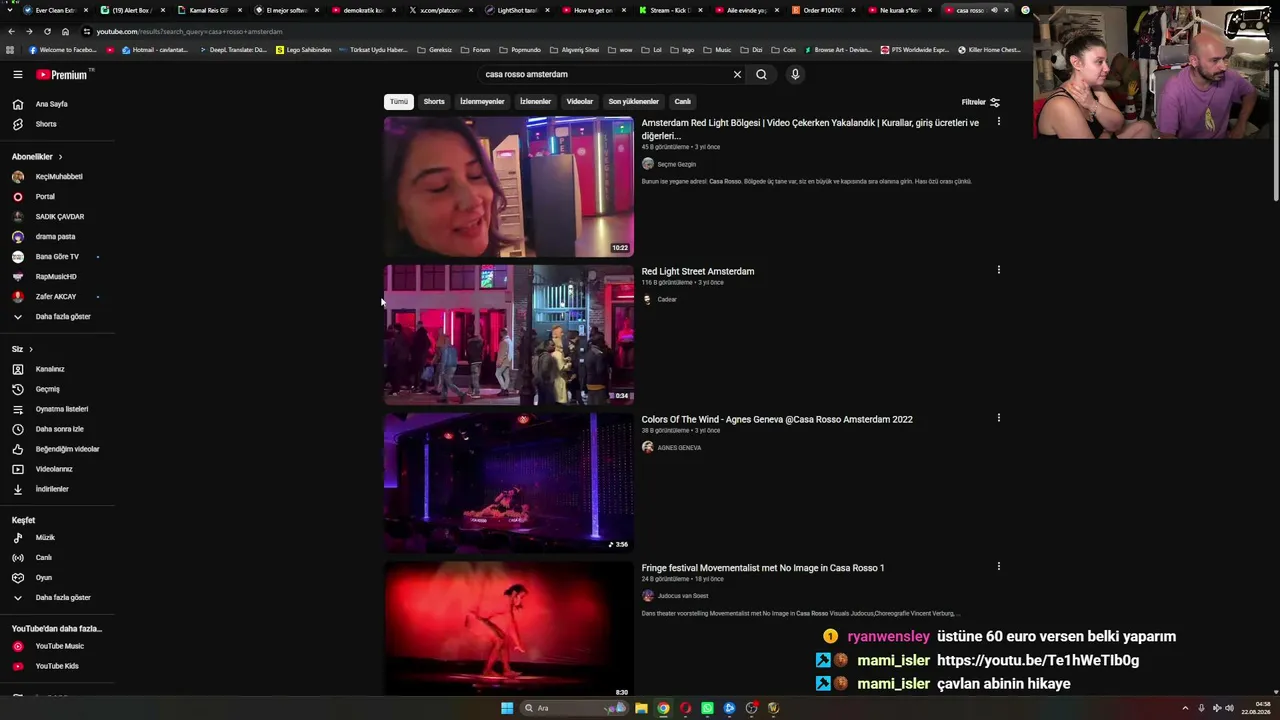Open RapMusicHD subscription channel

click(56, 277)
